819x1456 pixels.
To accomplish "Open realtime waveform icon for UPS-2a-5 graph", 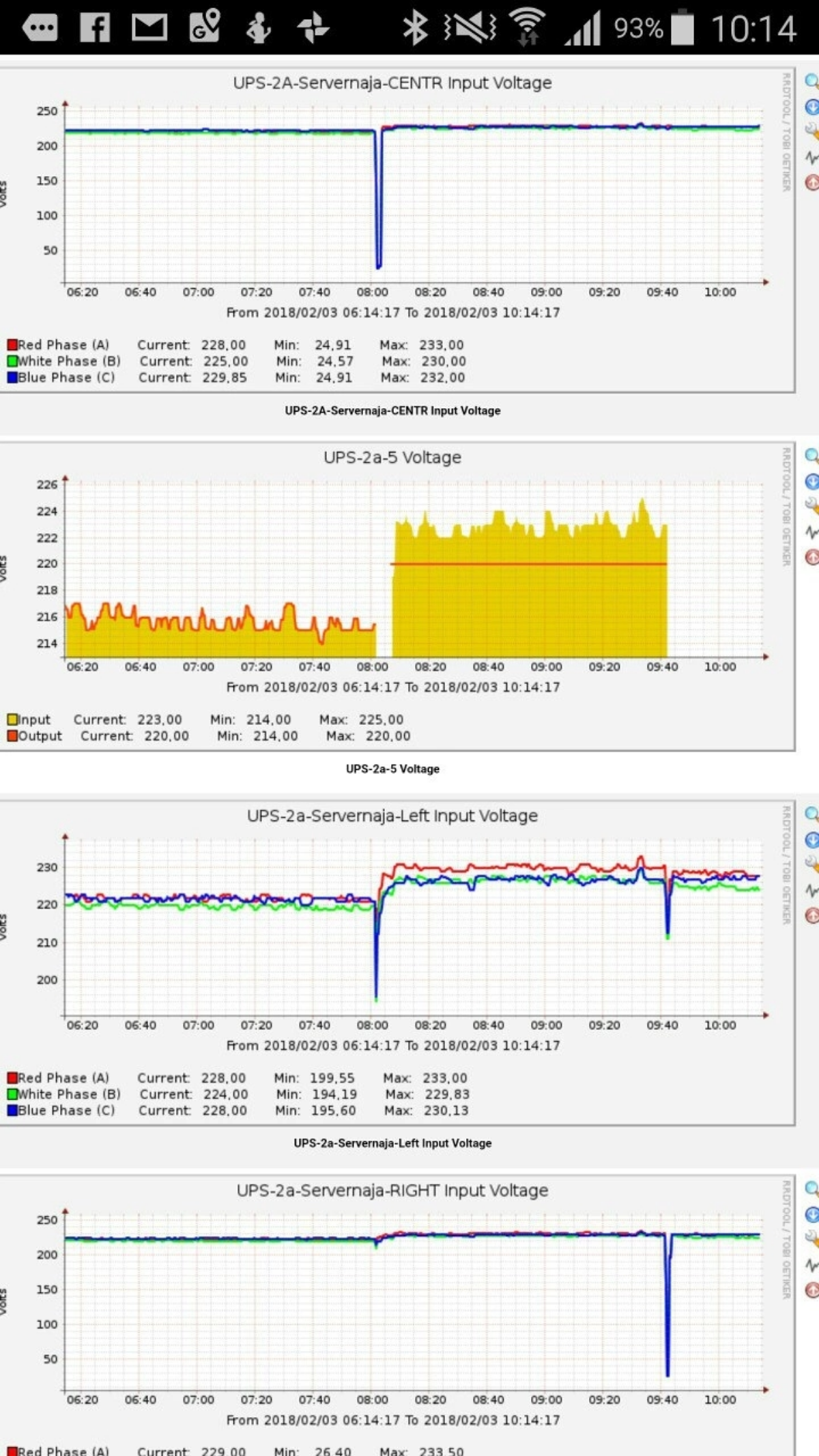I will point(811,532).
